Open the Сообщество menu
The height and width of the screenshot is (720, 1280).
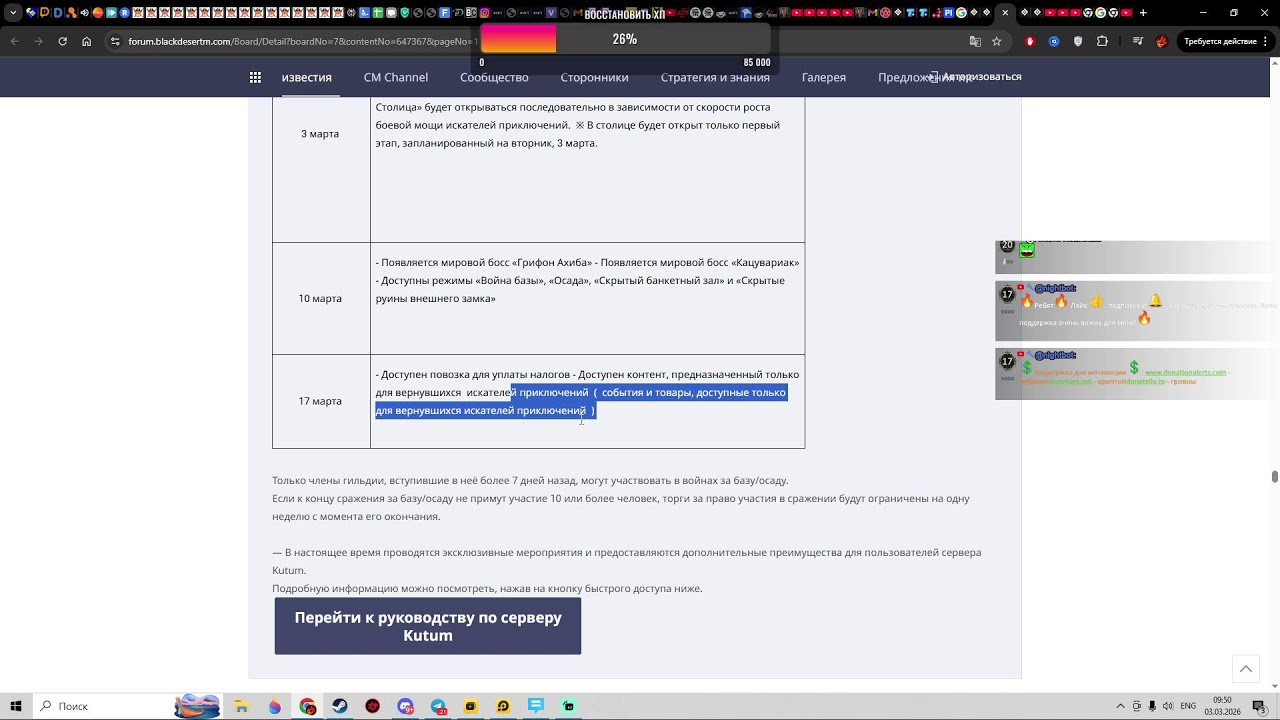pos(494,77)
